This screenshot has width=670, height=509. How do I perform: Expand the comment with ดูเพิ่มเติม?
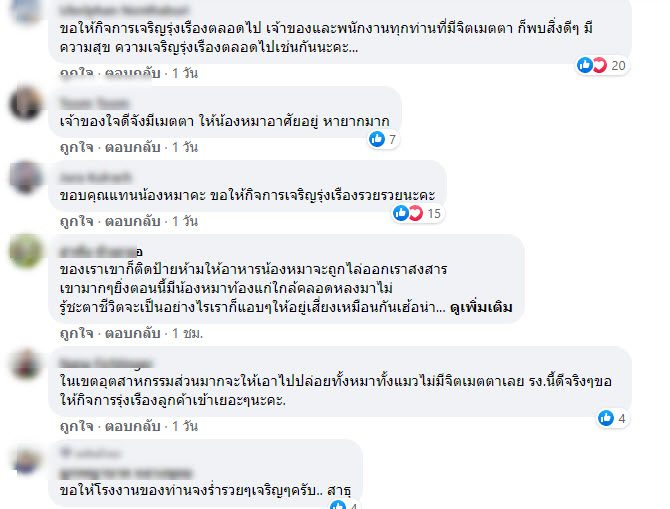click(x=481, y=307)
